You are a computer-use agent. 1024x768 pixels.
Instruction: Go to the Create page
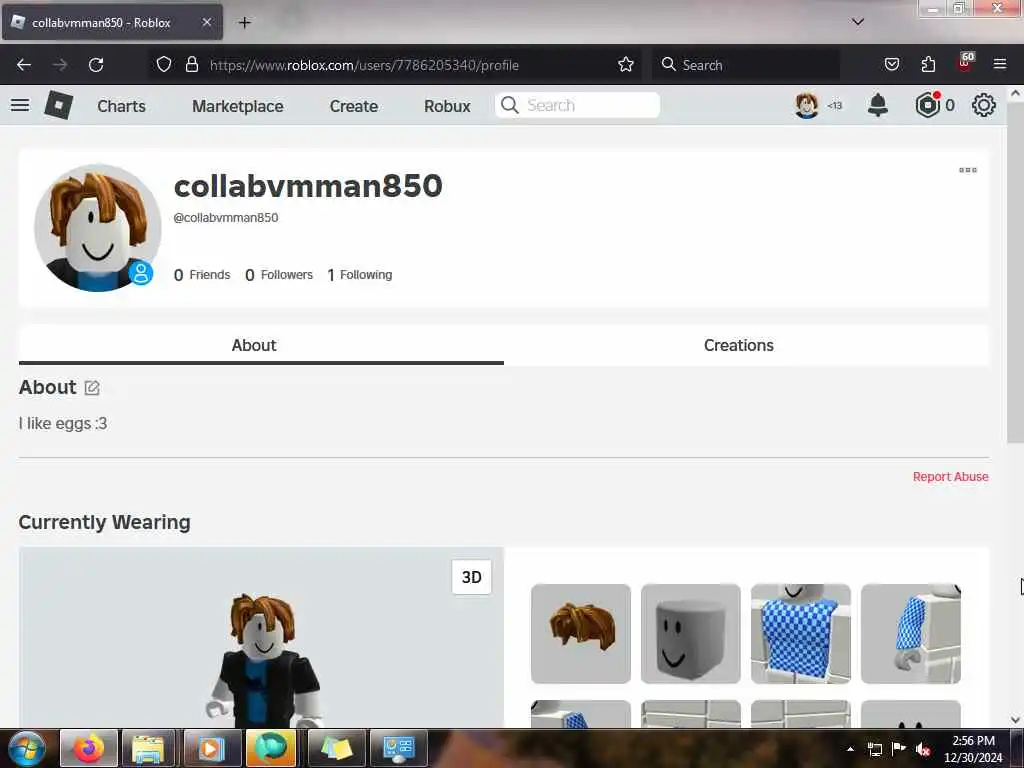tap(353, 106)
